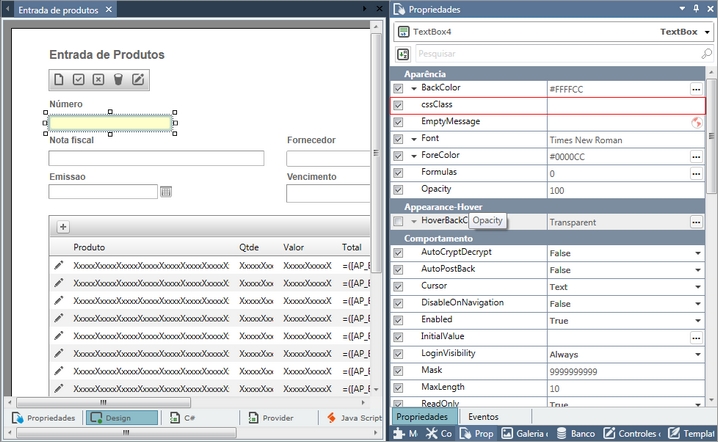This screenshot has height=442, width=718.
Task: Click the trash delete icon in form toolbar
Action: coord(118,79)
